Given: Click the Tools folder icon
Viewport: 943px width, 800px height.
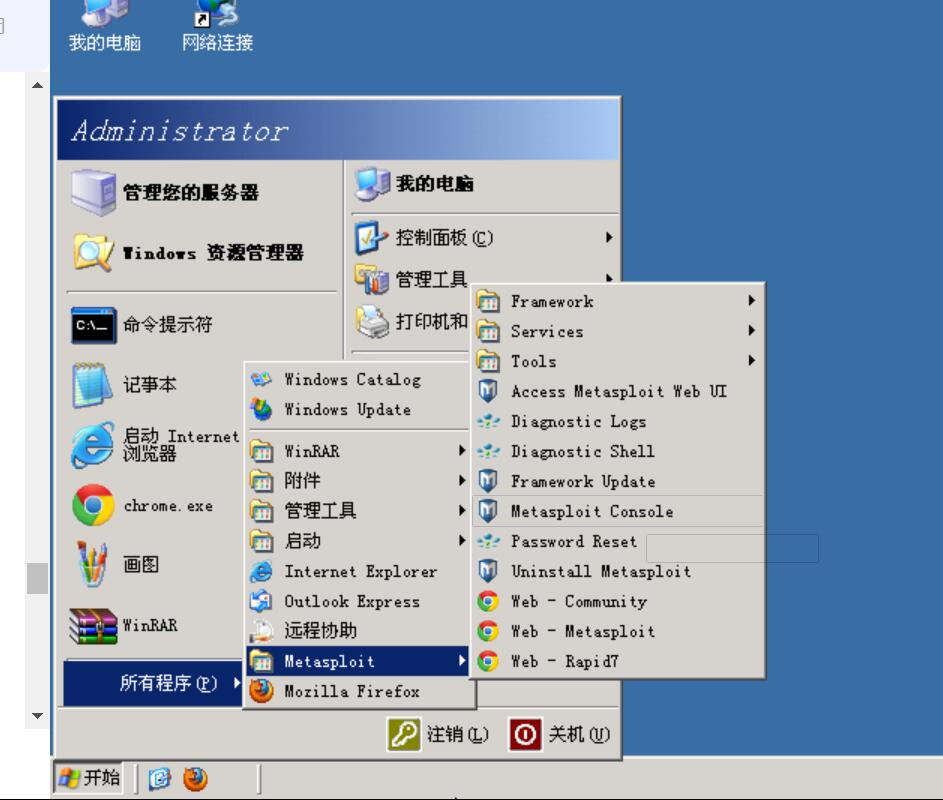Looking at the screenshot, I should [x=488, y=361].
